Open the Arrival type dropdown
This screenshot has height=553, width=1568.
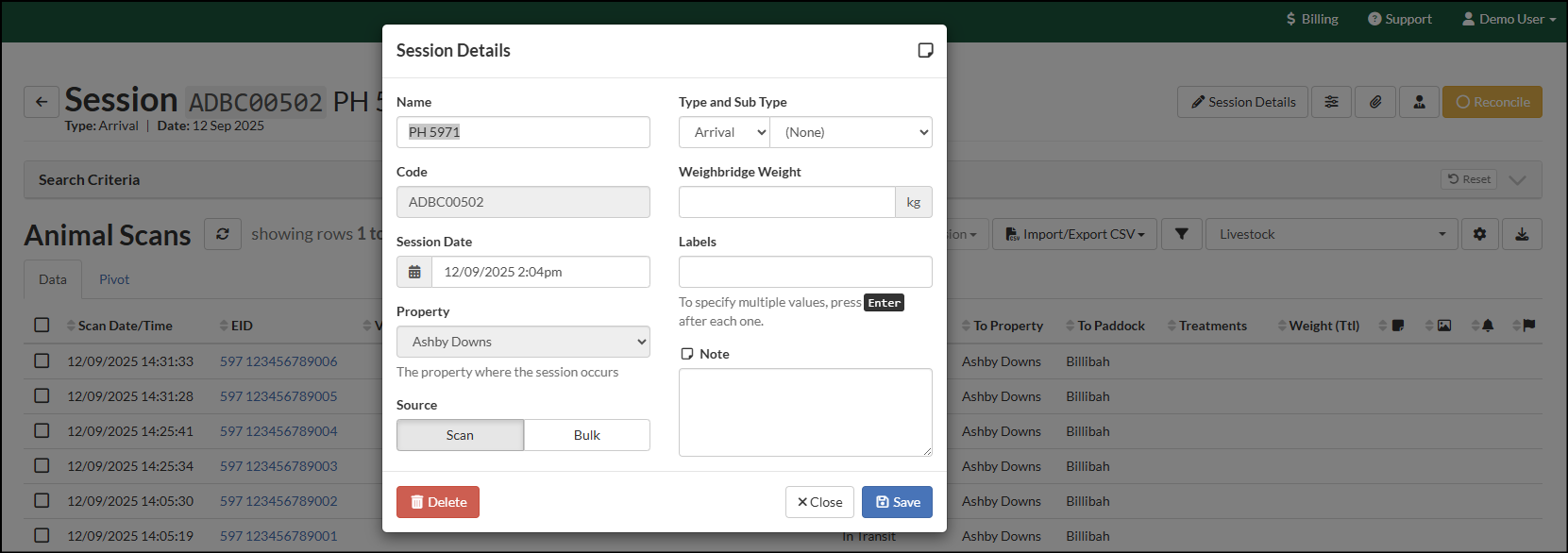click(x=724, y=132)
